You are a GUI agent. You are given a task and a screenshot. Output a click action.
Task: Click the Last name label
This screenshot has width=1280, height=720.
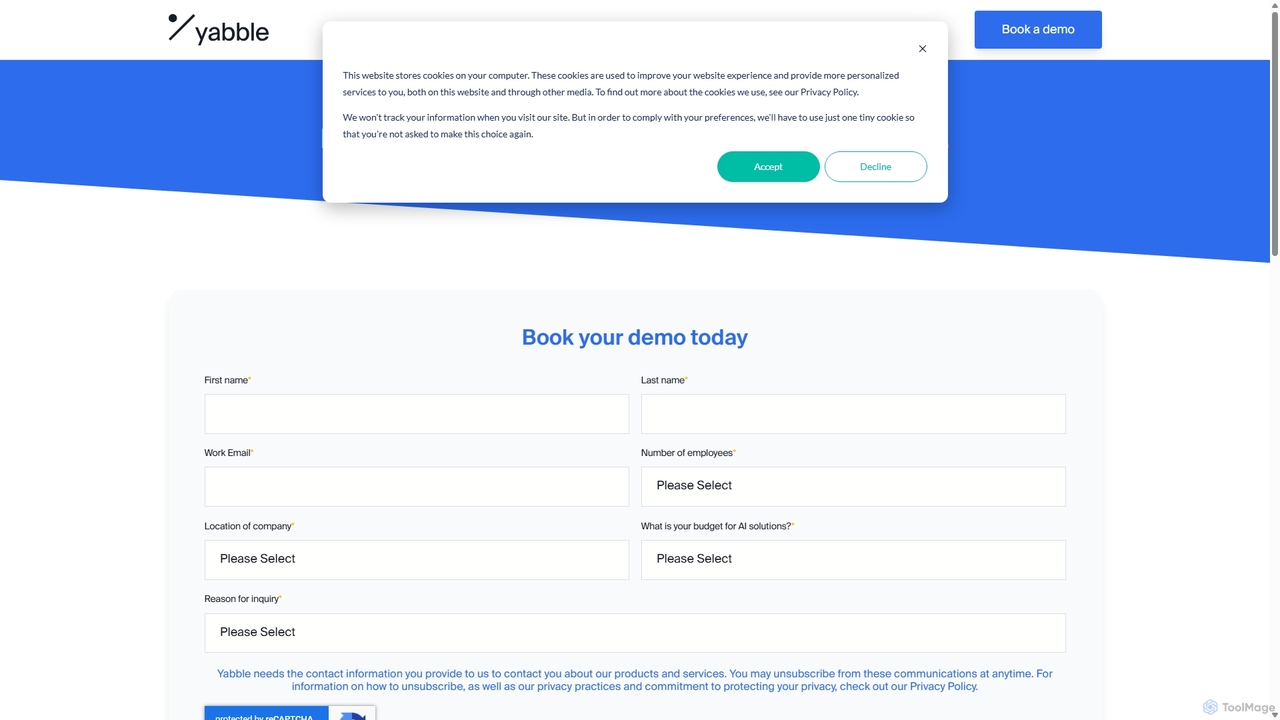[x=664, y=380]
